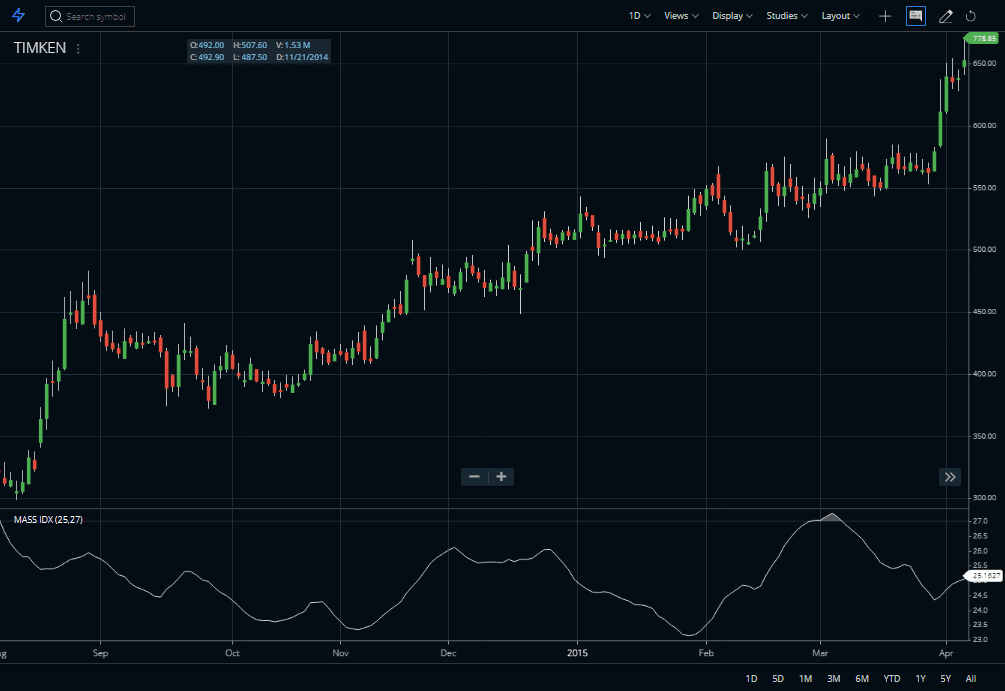Expand the Layout dropdown

tap(840, 15)
